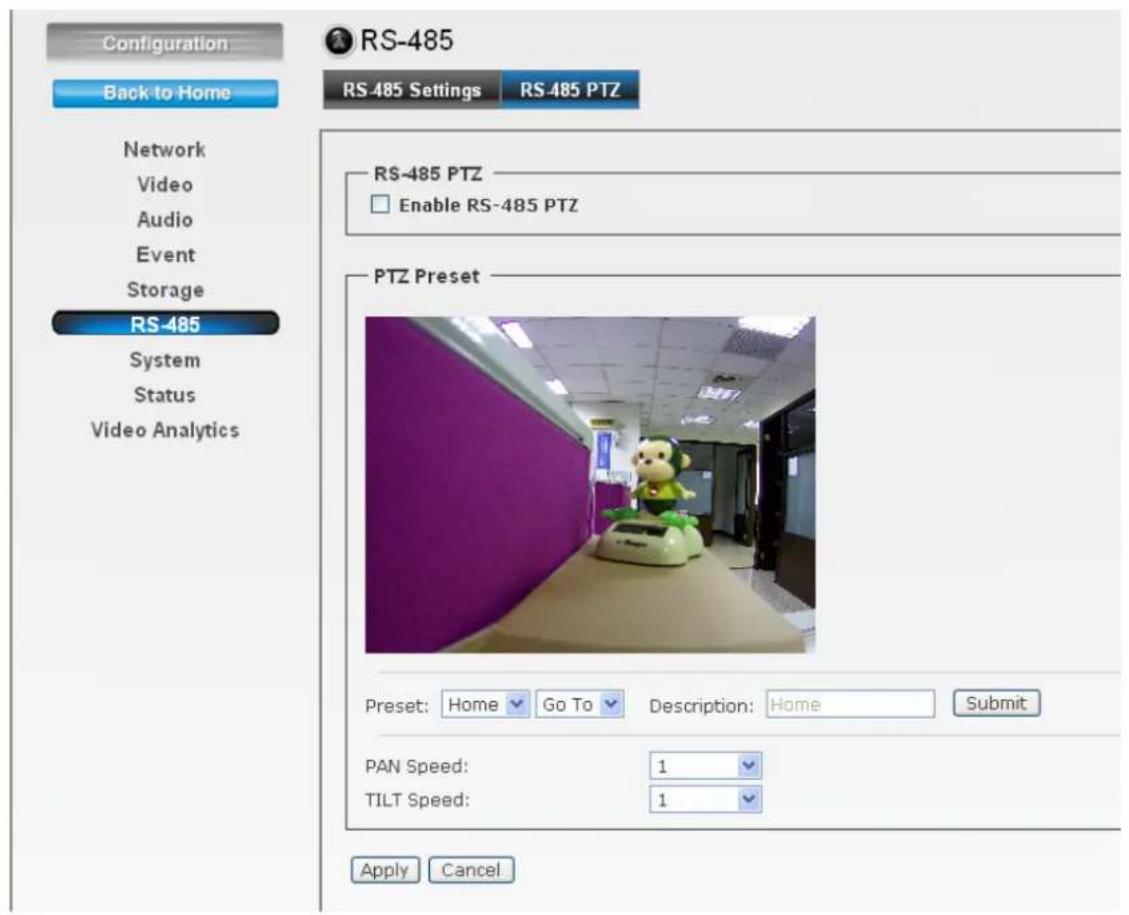Click the PTZ Preset group title
Viewport: 1129px width, 915px height.
tap(426, 276)
